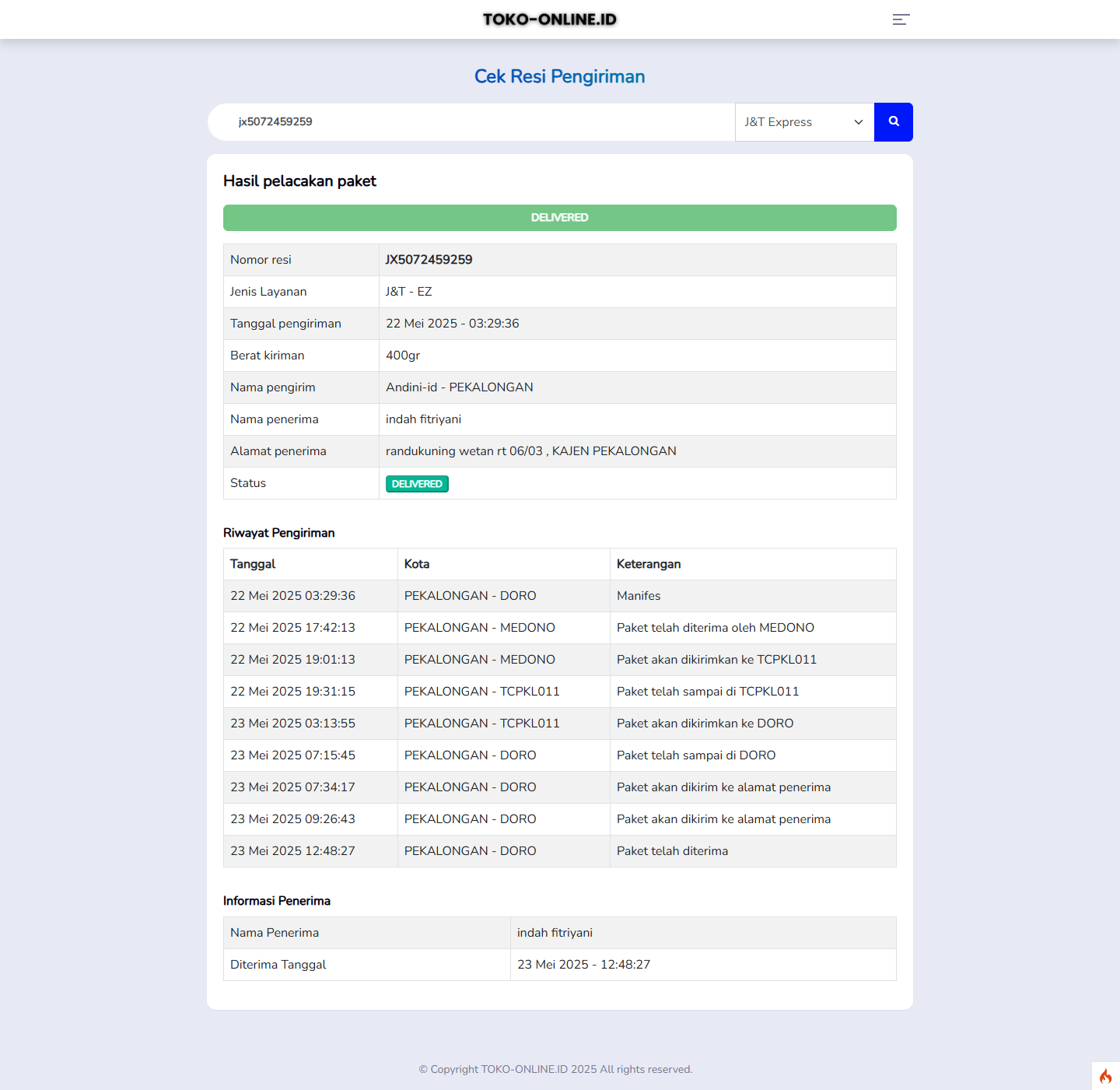Image resolution: width=1120 pixels, height=1090 pixels.
Task: Open the hamburger menu icon
Action: tap(901, 19)
